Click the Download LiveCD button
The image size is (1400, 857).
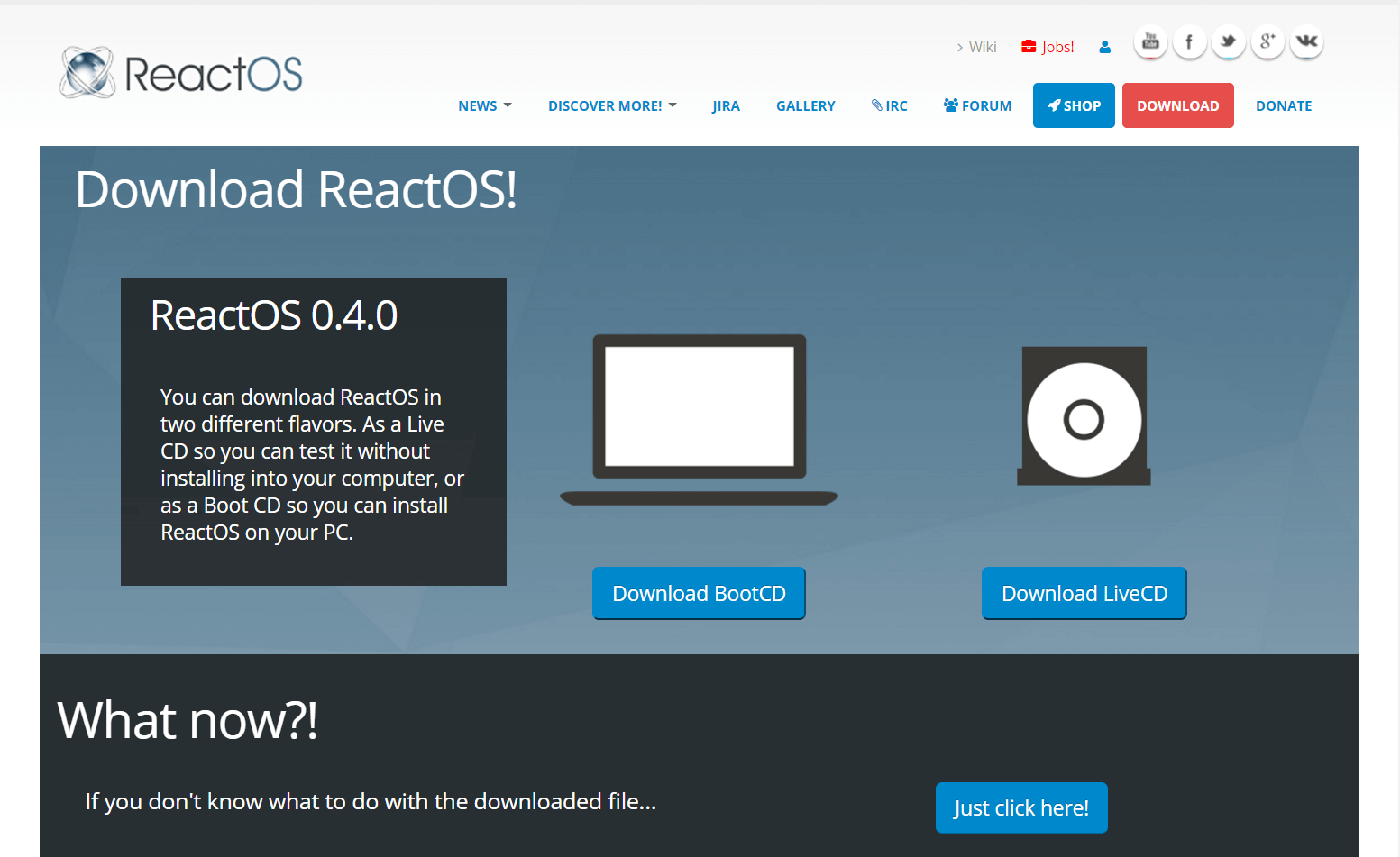click(1084, 593)
